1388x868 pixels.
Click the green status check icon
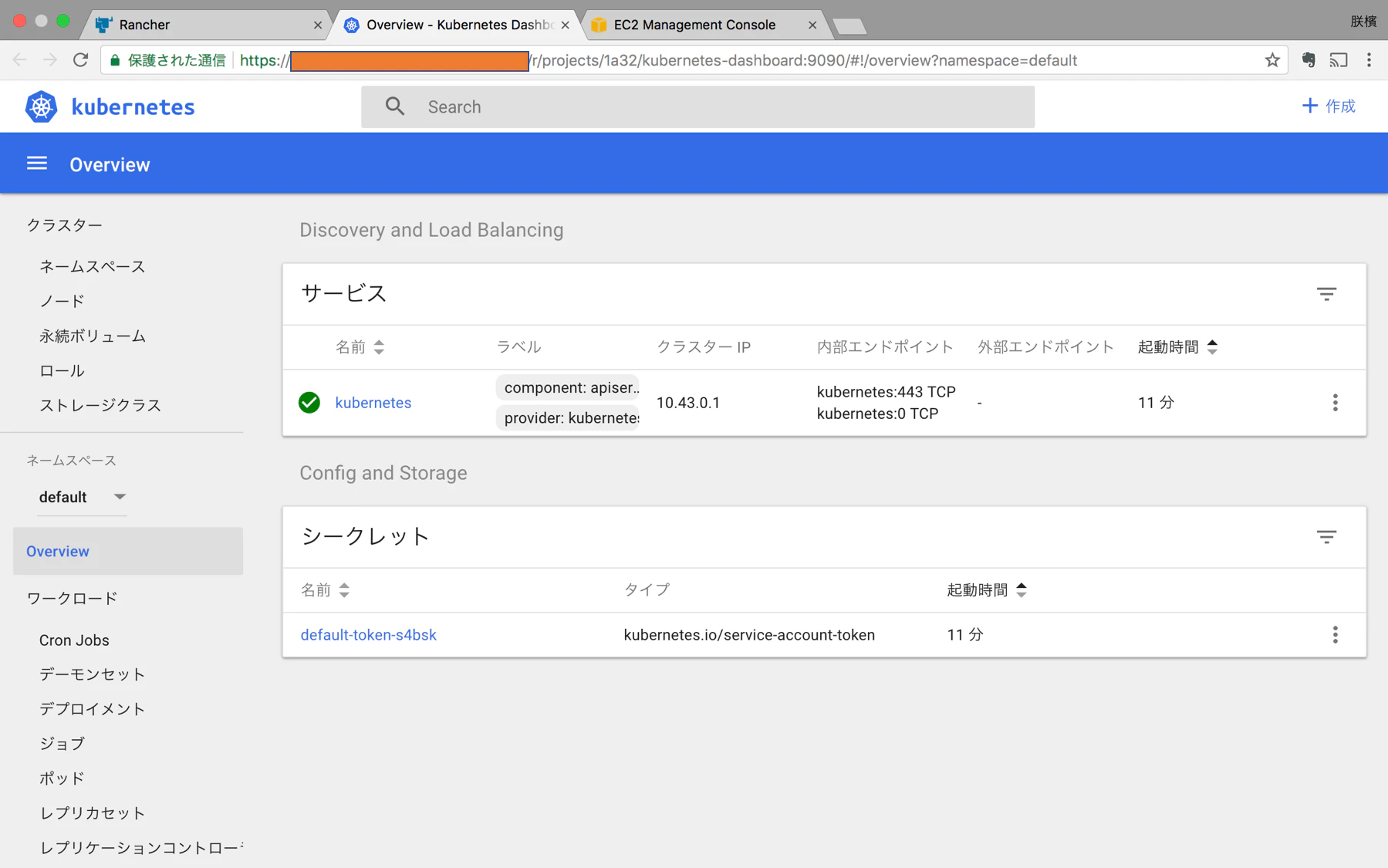tap(309, 403)
